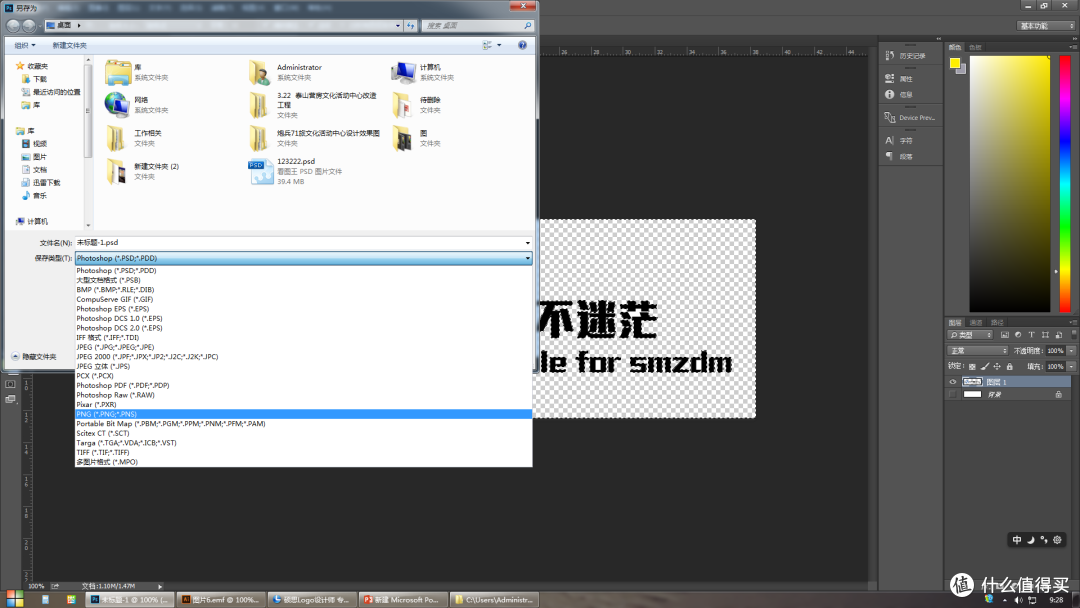Viewport: 1080px width, 608px height.
Task: Select PNG (*.PNG;*.PNS) format
Action: click(304, 414)
